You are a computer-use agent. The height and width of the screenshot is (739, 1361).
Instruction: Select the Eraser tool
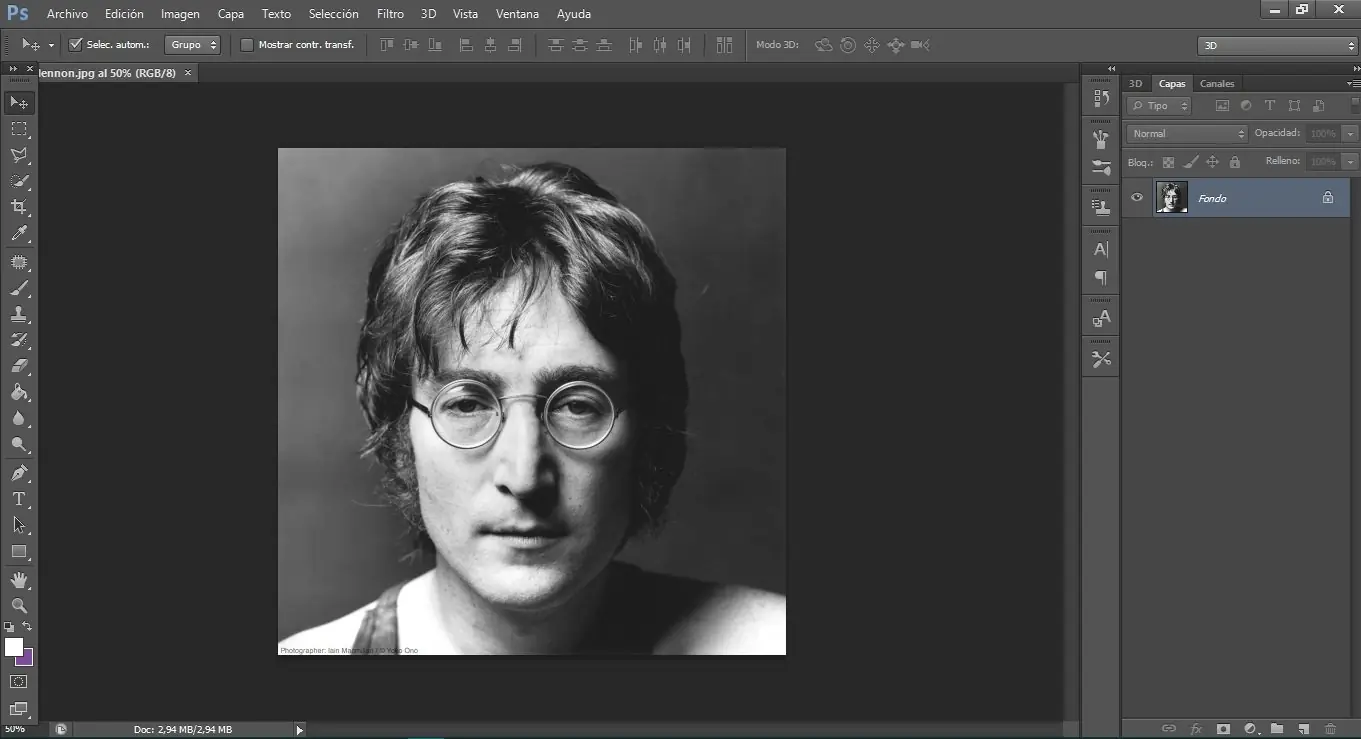[x=18, y=365]
